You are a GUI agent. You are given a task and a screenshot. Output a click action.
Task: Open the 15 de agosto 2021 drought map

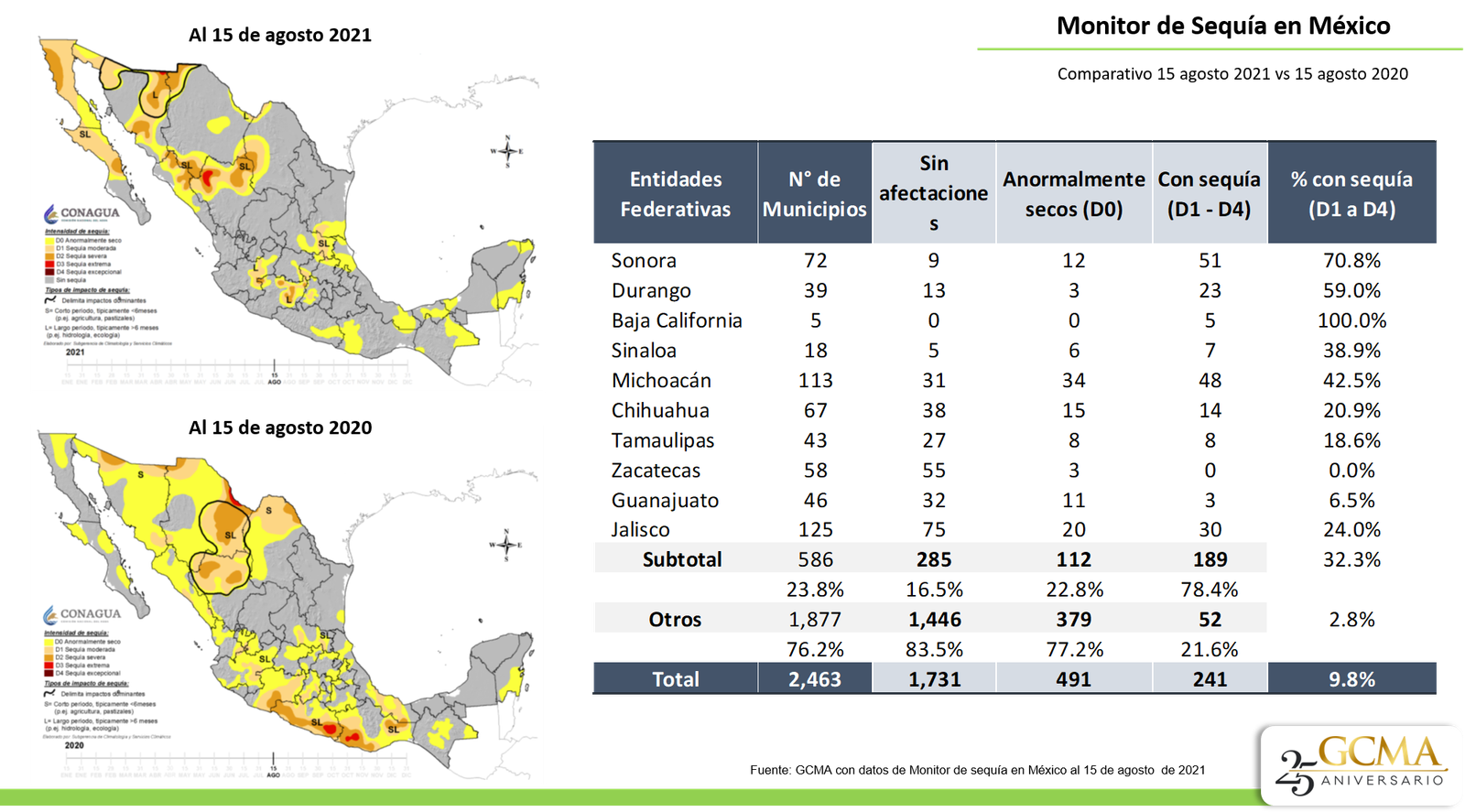pyautogui.click(x=288, y=212)
